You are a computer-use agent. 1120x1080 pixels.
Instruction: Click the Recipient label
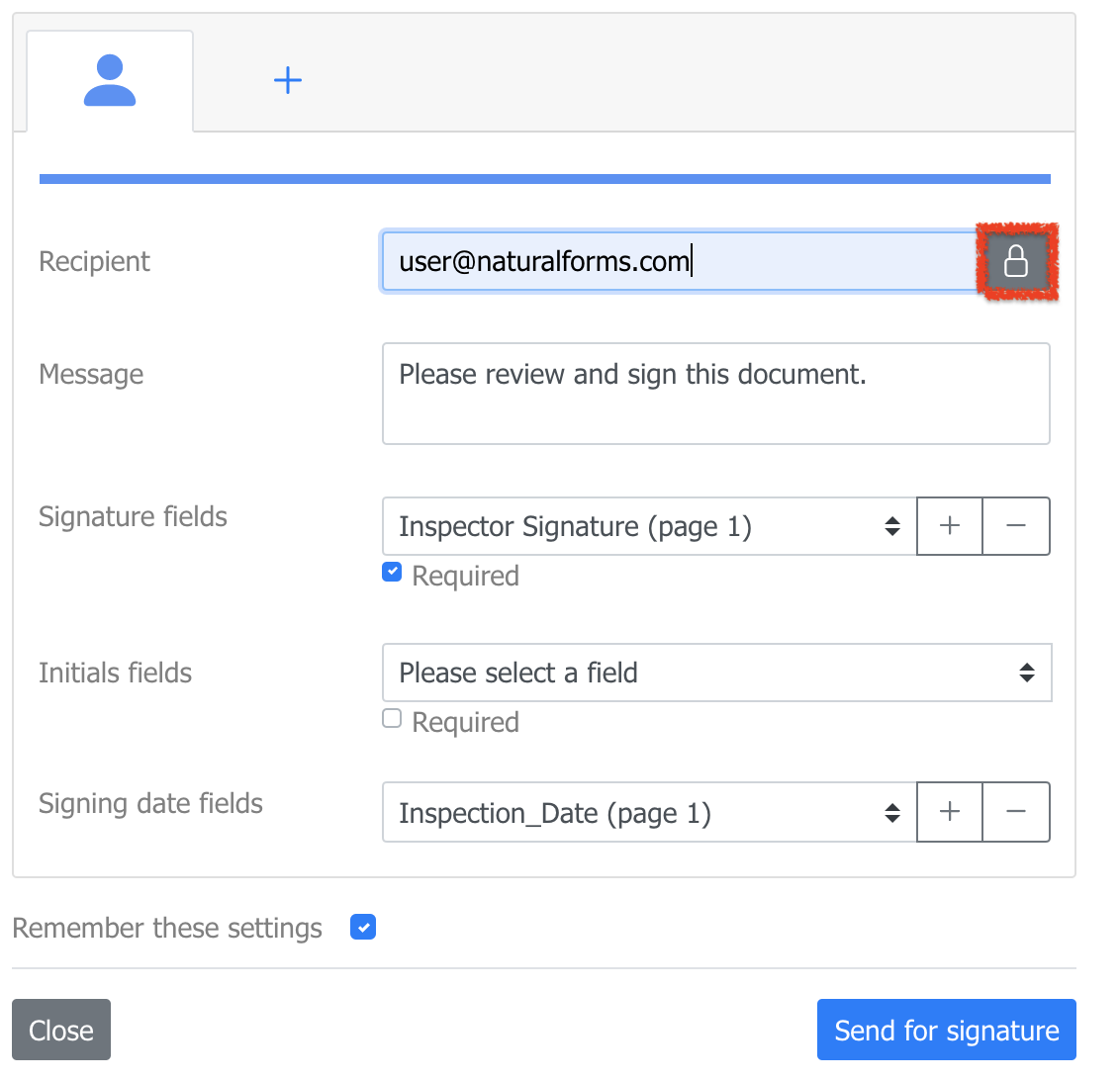pos(94,261)
